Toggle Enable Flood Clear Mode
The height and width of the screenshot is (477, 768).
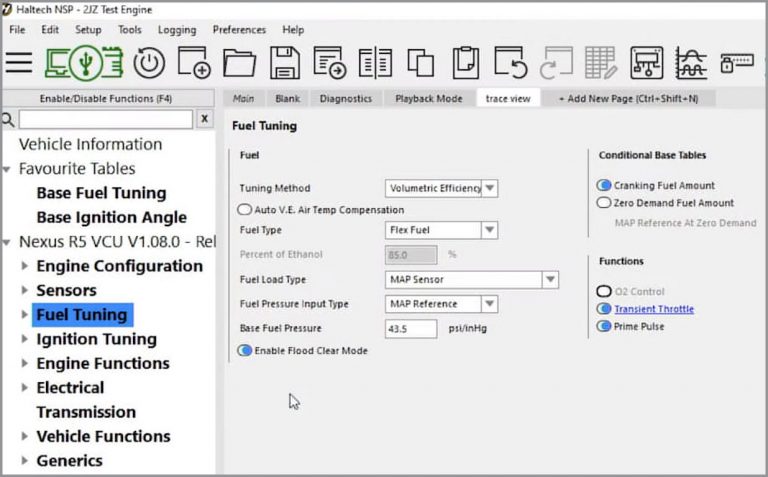245,351
